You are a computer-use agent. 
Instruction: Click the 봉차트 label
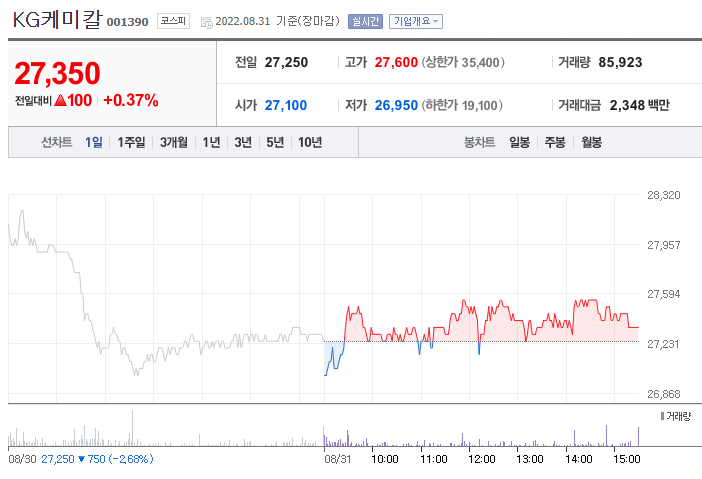point(479,142)
